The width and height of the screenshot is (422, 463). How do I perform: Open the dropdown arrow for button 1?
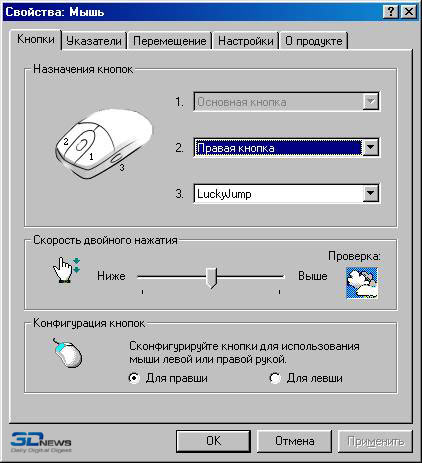click(x=371, y=101)
